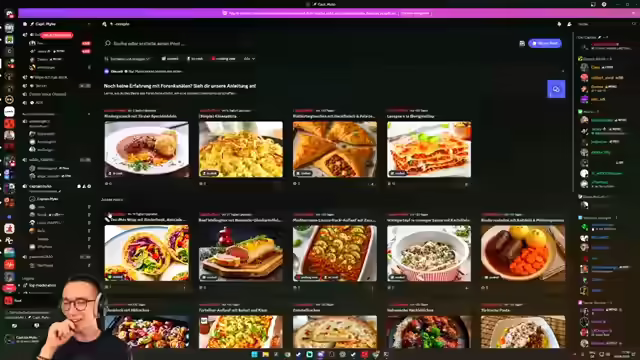Screen dimensions: 640x360
Task: Open the Käsespätzle post image
Action: (x=241, y=149)
